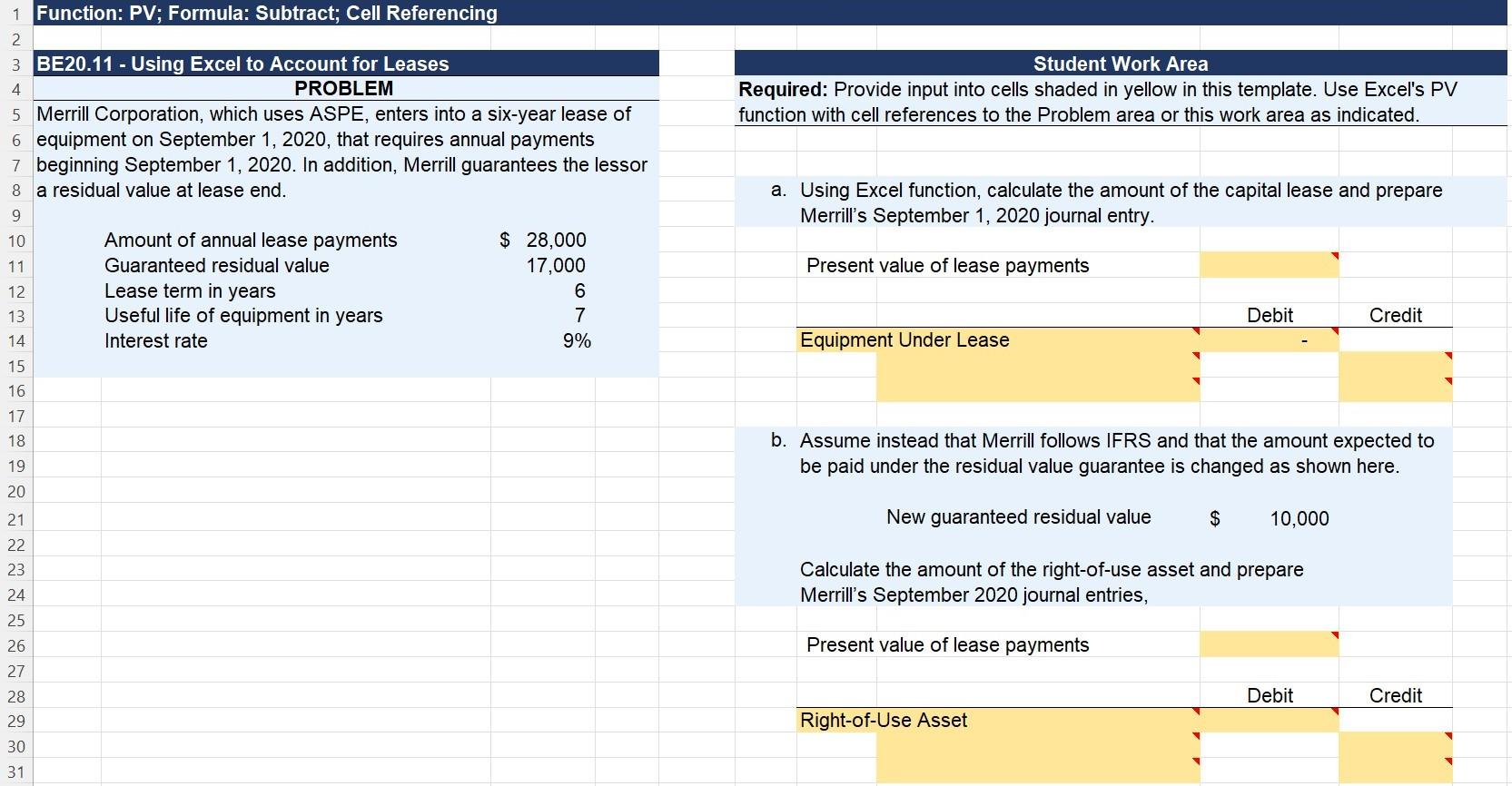Click the Equipment Under Lease account cell

pos(997,339)
